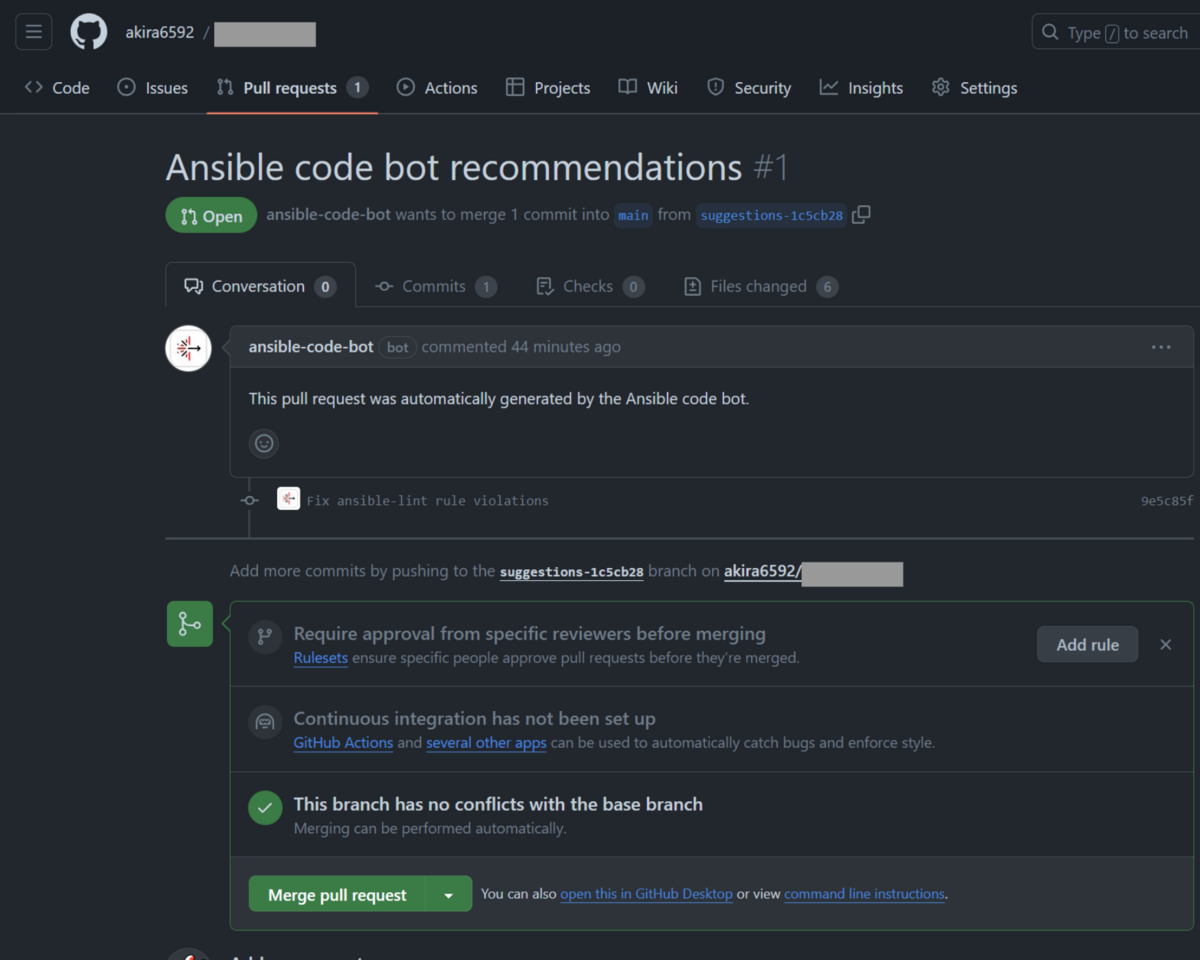Screen dimensions: 1200x960
Task: View command line instructions link
Action: click(864, 894)
